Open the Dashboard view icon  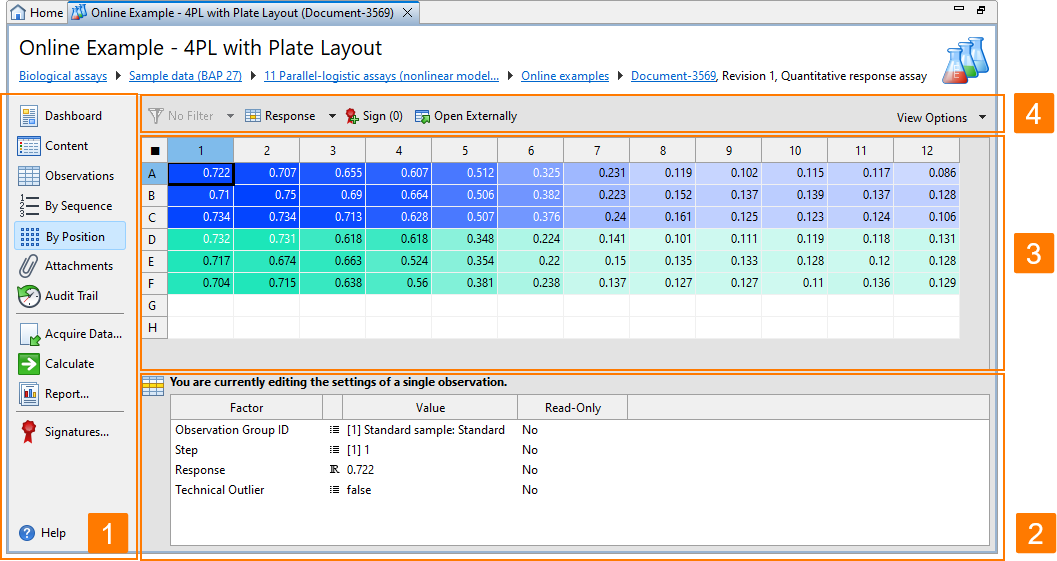(x=28, y=116)
